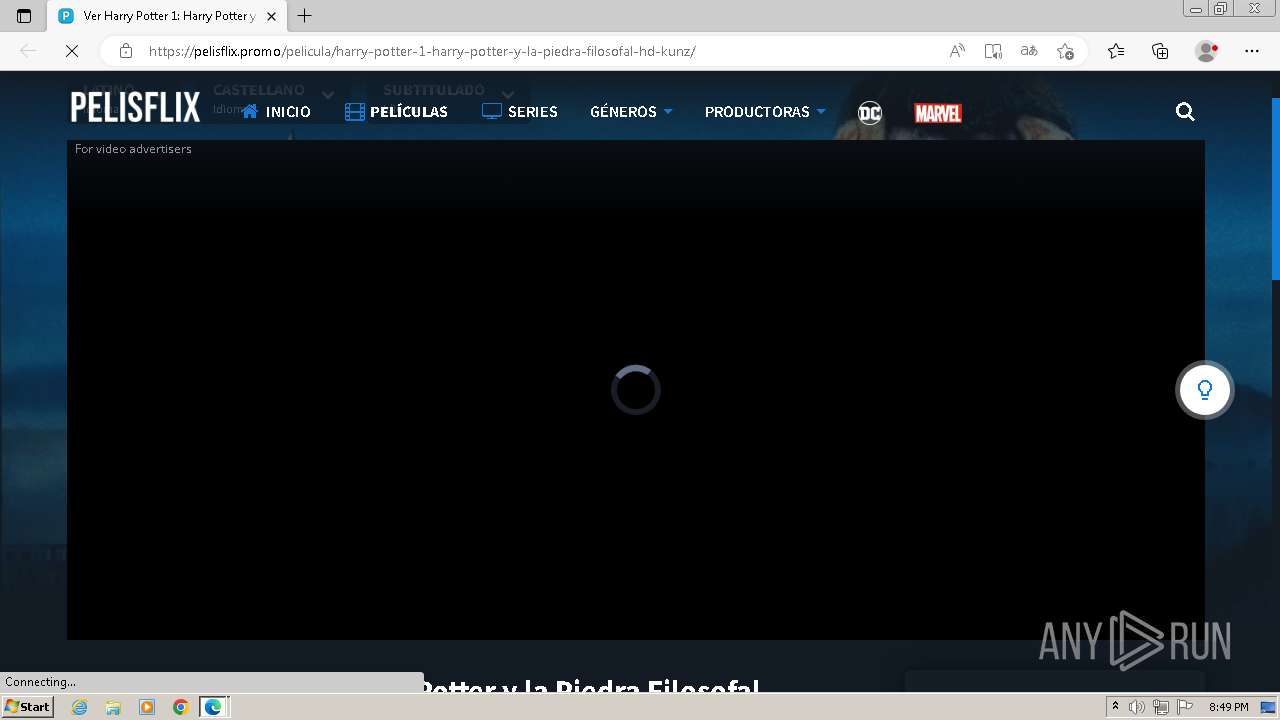Screen dimensions: 1280x720
Task: Open the MARVEL logo link
Action: click(938, 113)
